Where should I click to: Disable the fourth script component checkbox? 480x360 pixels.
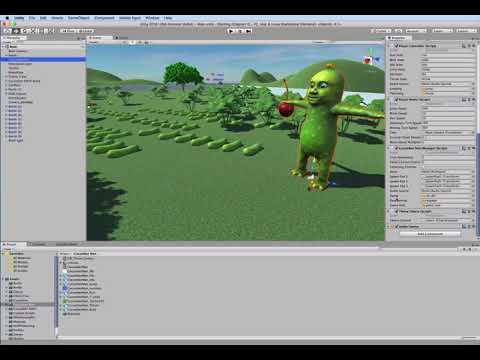pyautogui.click(x=396, y=211)
